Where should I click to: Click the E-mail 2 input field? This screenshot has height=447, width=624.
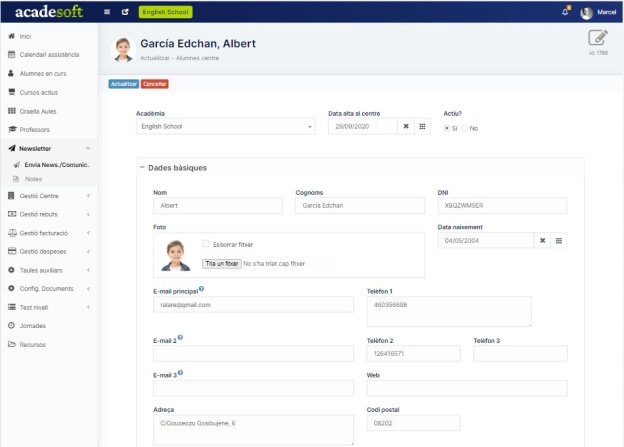tap(253, 353)
